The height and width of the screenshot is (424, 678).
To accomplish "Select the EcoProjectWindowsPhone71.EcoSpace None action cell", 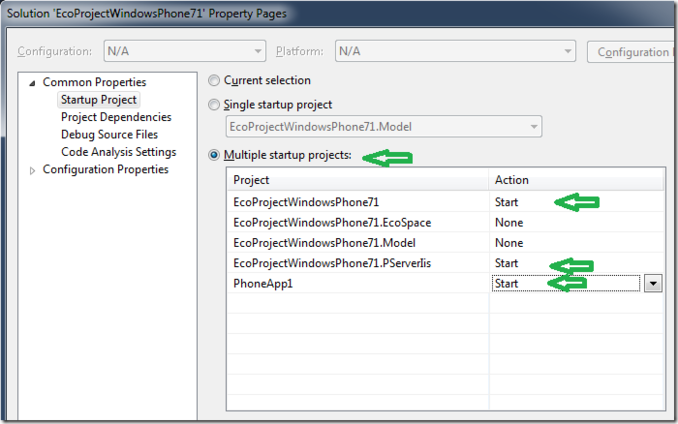I will [576, 223].
